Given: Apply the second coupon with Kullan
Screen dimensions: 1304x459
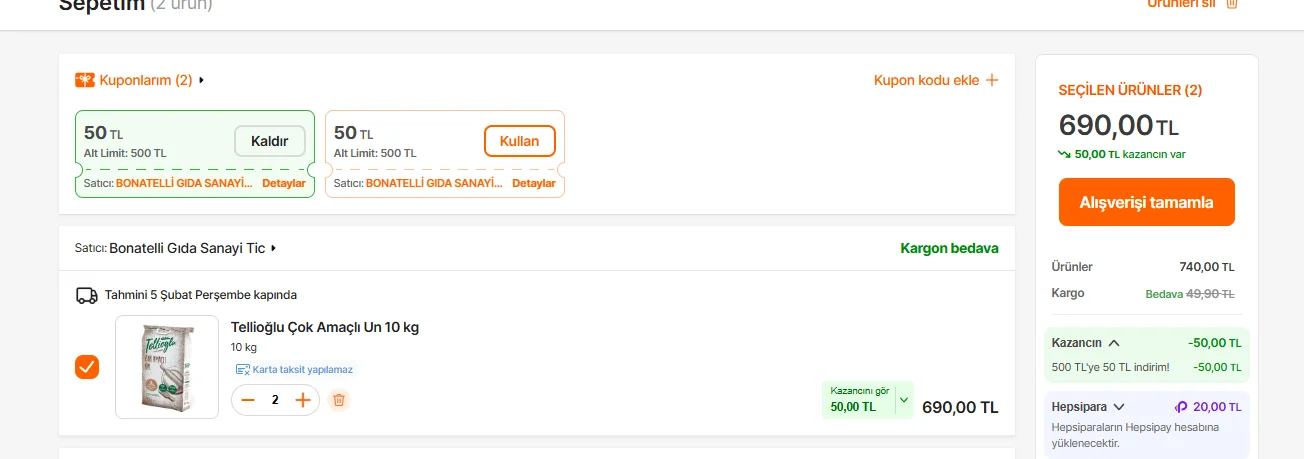Looking at the screenshot, I should (x=519, y=141).
